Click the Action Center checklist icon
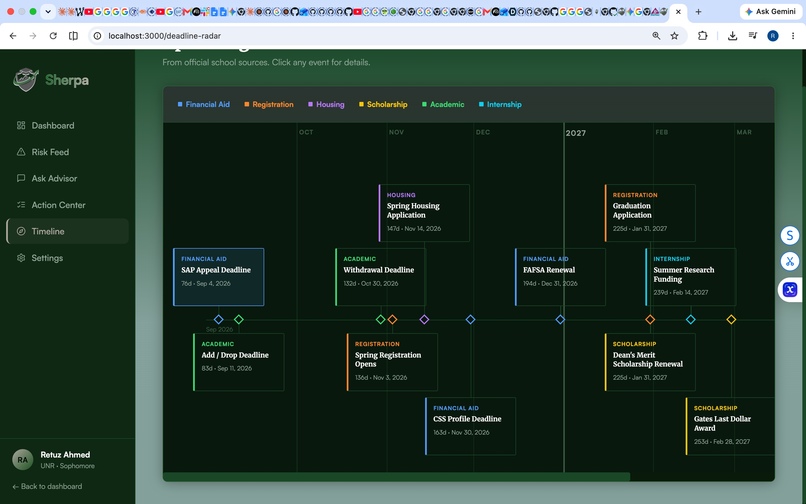This screenshot has width=806, height=504. click(21, 205)
